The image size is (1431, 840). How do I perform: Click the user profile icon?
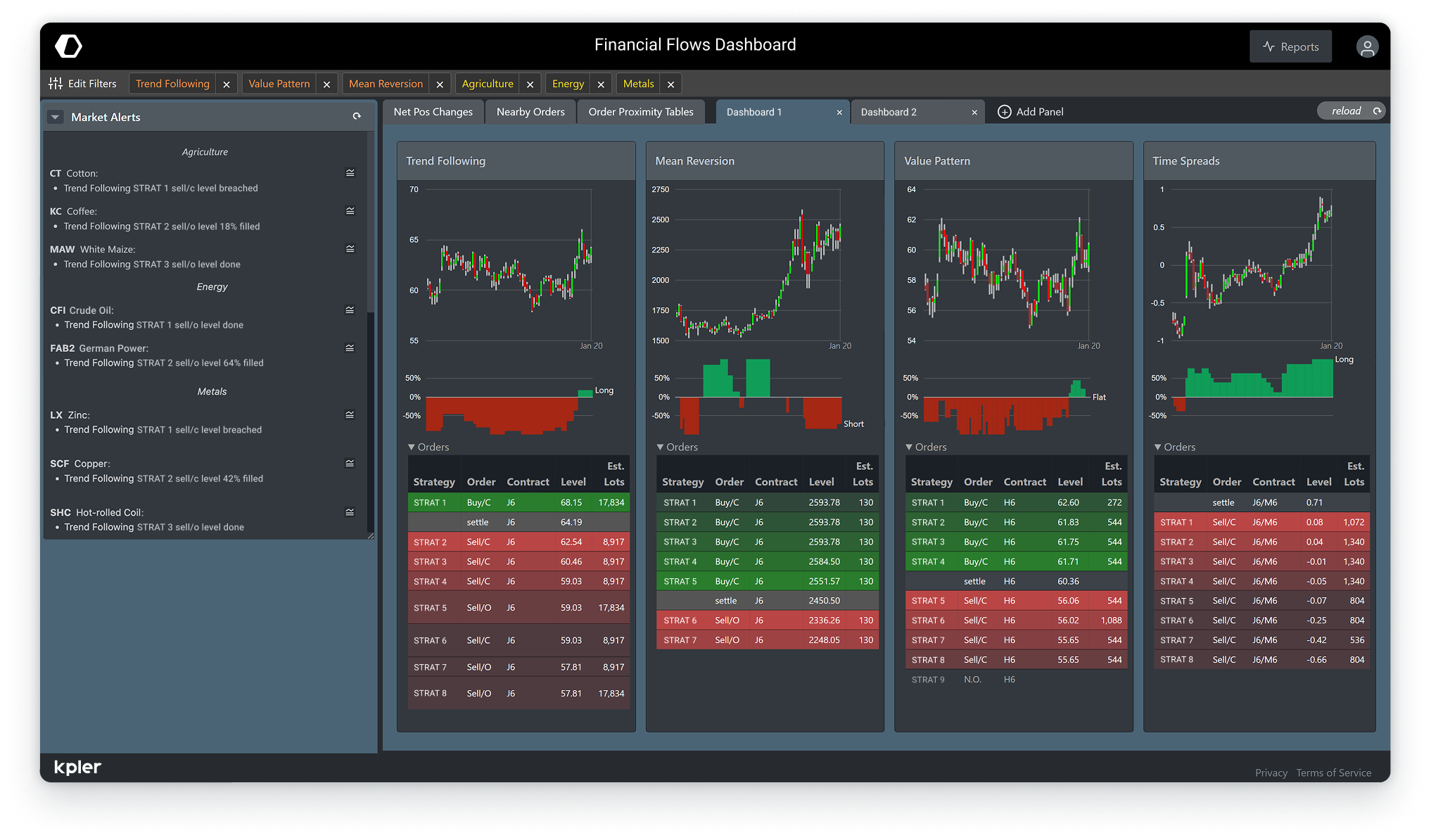1367,46
